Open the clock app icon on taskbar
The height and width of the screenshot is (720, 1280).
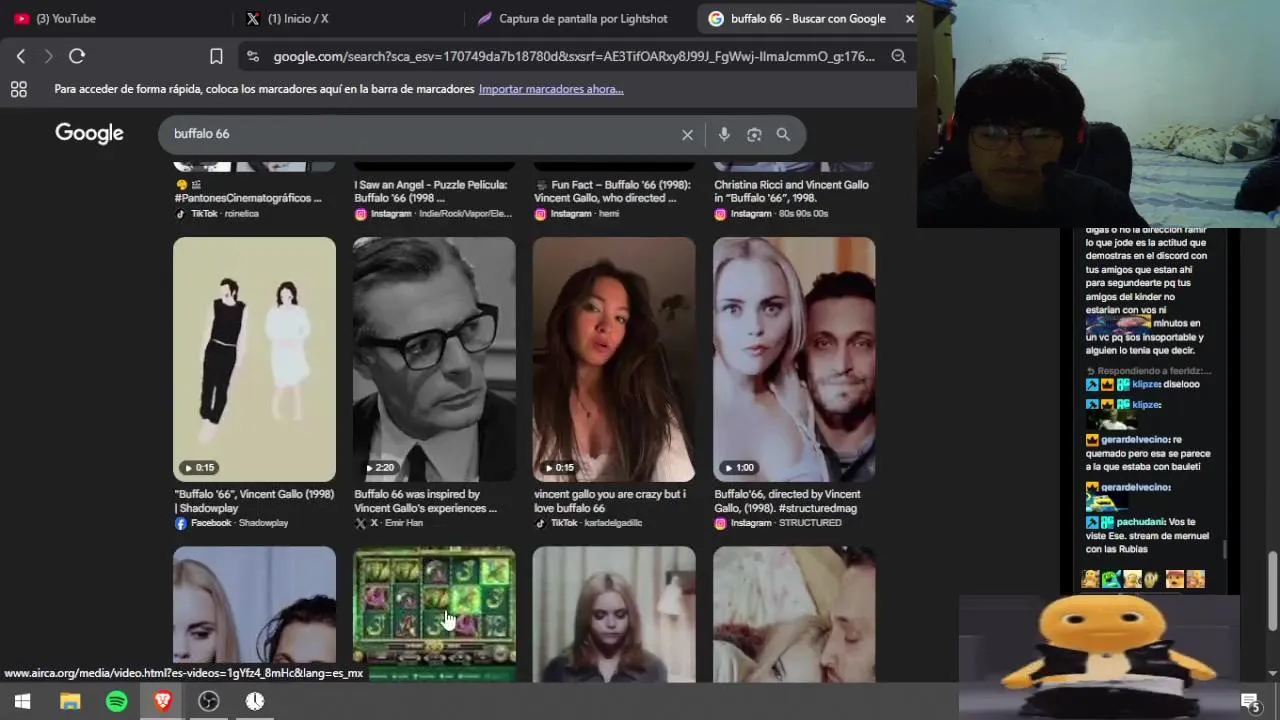tap(255, 701)
